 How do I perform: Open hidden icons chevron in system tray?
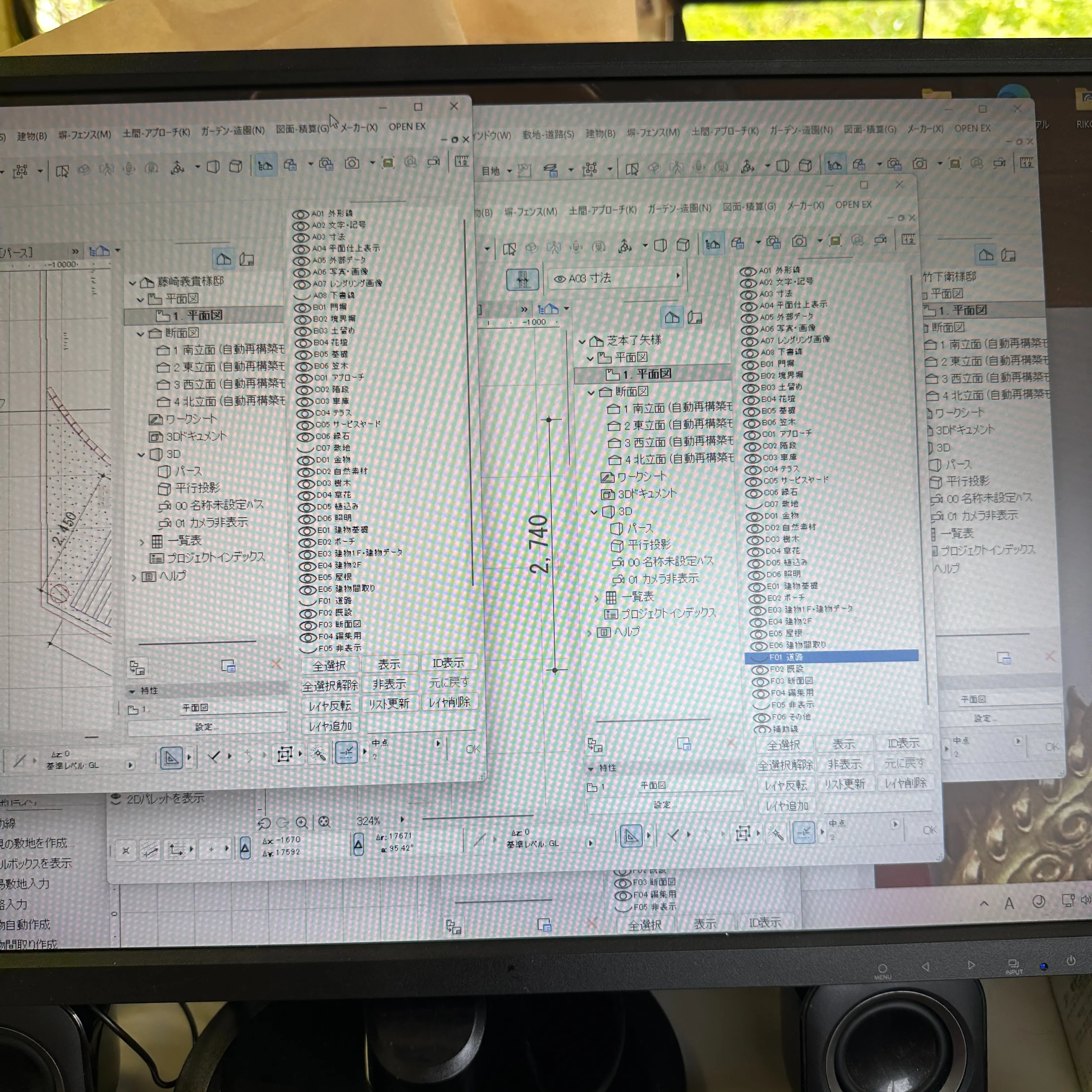[984, 903]
